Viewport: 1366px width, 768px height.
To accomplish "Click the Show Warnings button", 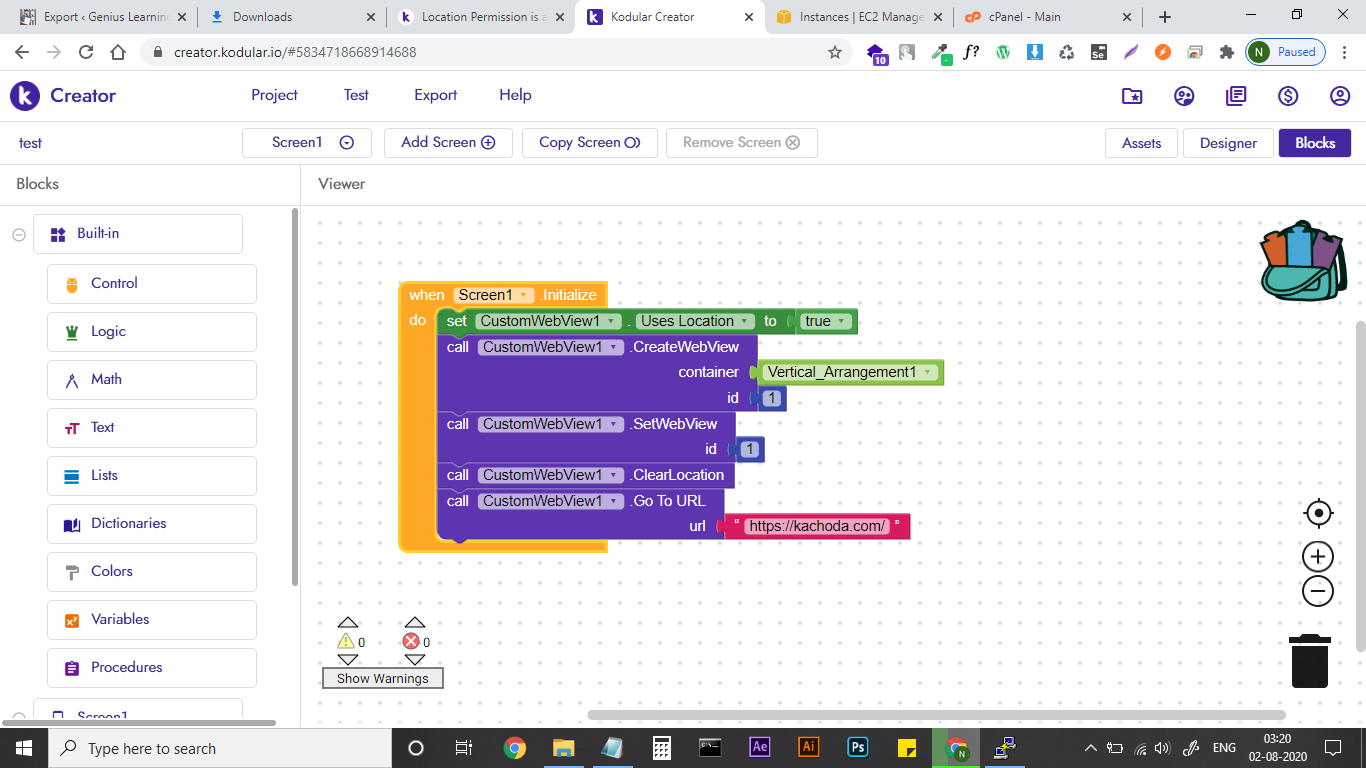I will [382, 678].
